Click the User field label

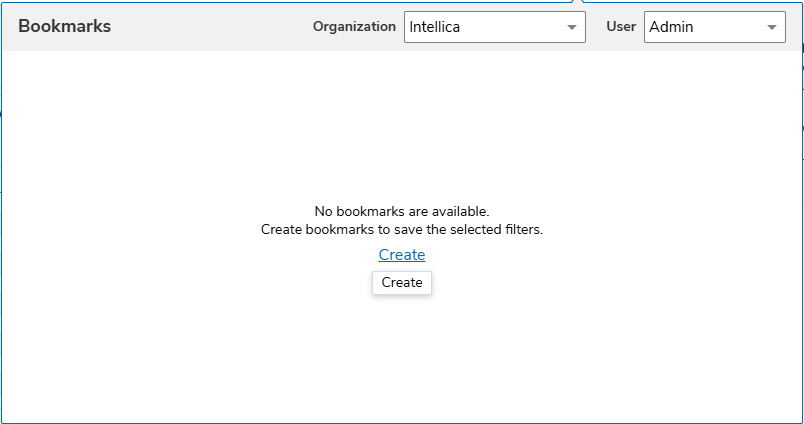tap(621, 27)
